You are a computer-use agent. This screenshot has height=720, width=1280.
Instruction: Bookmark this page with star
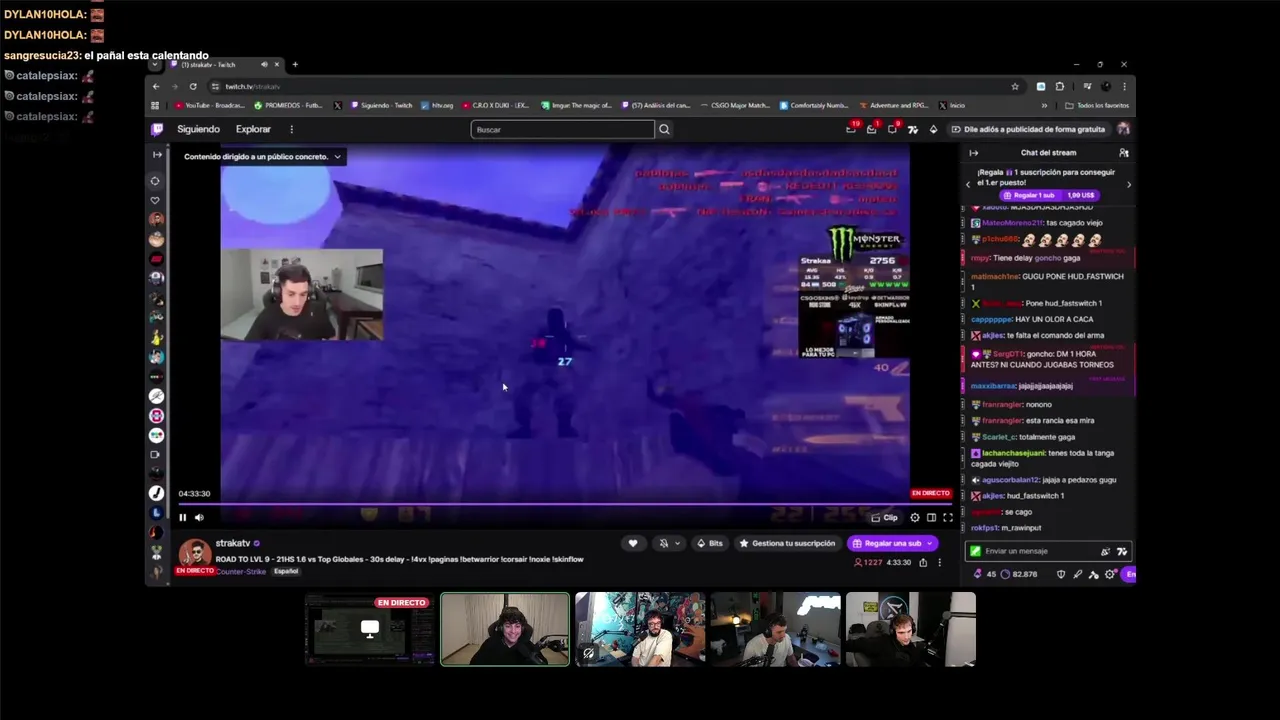coord(1015,86)
